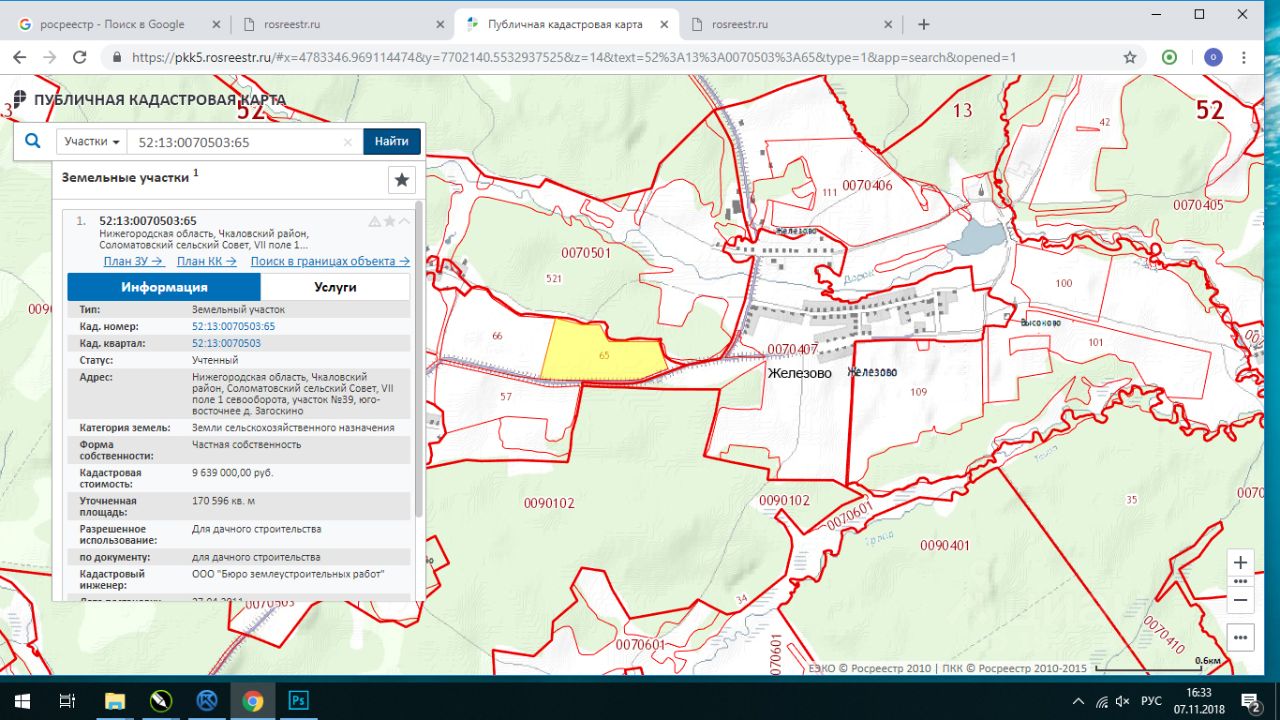
Task: Click the muted volume icon in tray
Action: pos(1123,701)
